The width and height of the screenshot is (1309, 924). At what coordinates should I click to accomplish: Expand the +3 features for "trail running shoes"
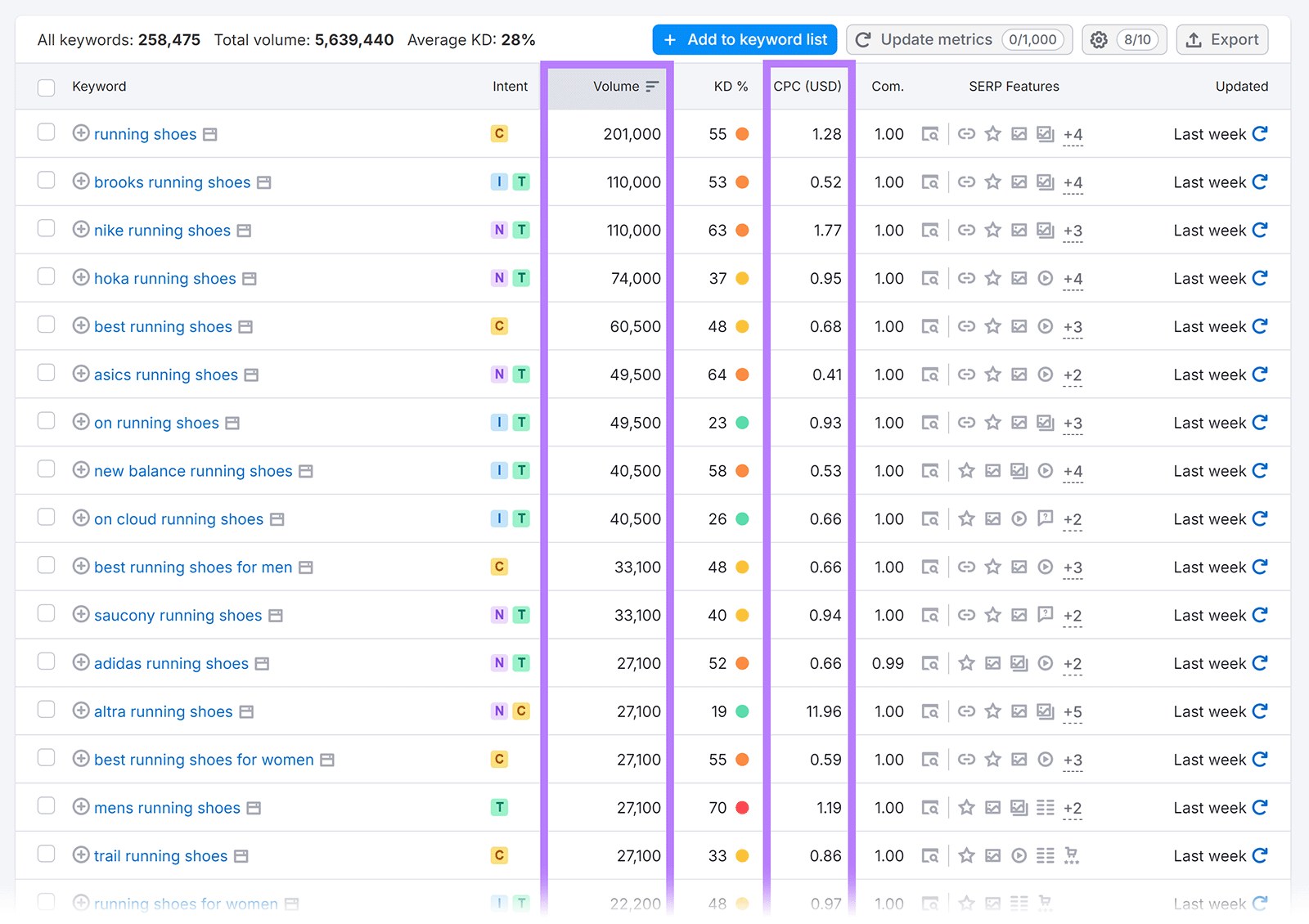1072,856
